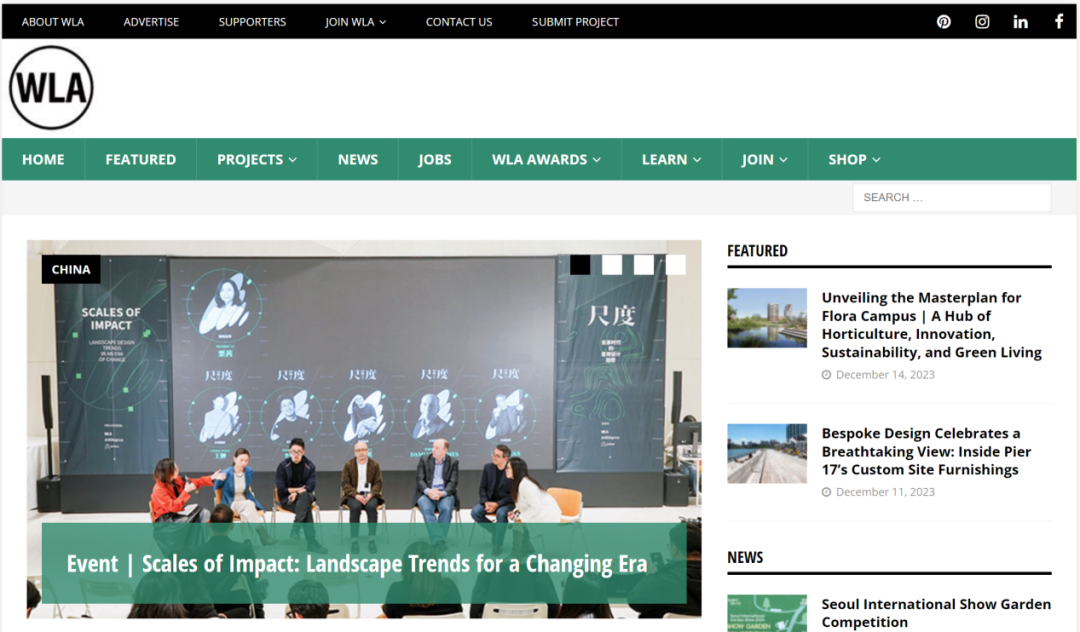Image resolution: width=1080 pixels, height=632 pixels.
Task: Expand the PROJECTS dropdown menu
Action: (x=257, y=160)
